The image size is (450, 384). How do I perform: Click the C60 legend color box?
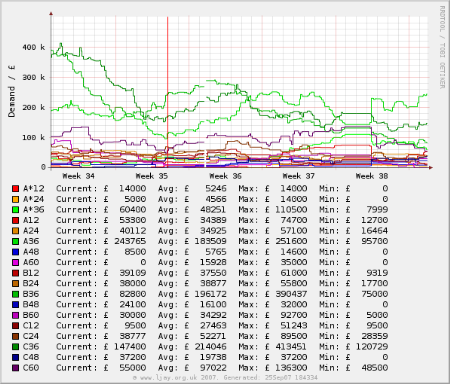[x=15, y=368]
